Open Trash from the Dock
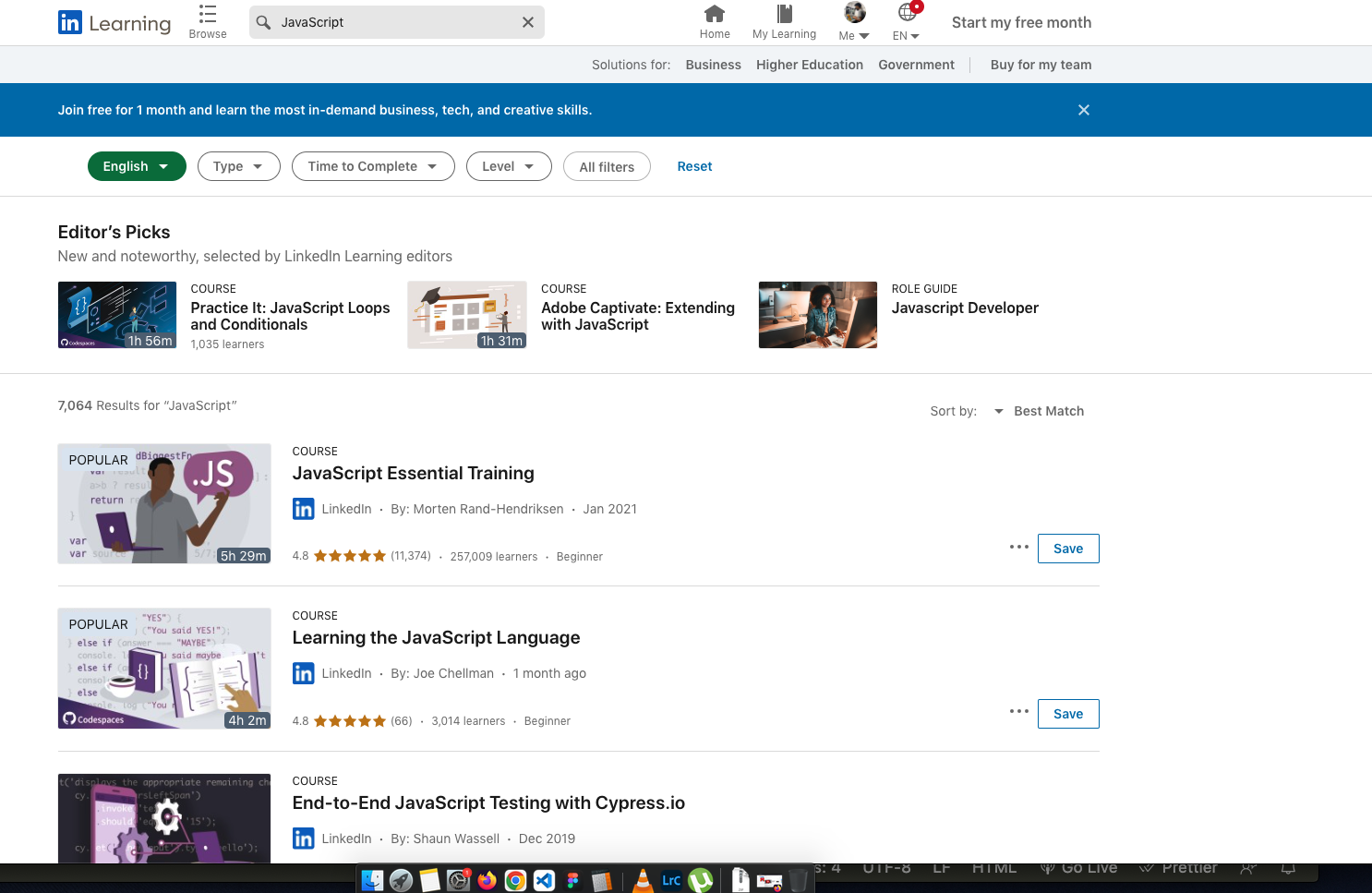 [x=798, y=880]
